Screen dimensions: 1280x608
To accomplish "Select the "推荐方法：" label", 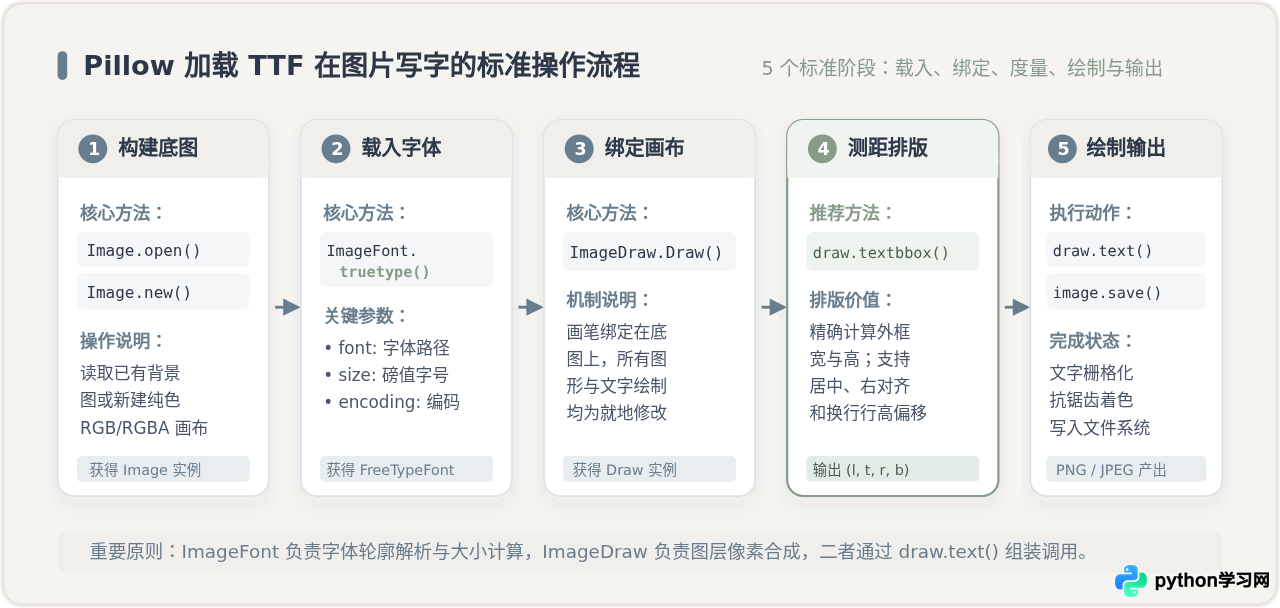I will tap(852, 213).
